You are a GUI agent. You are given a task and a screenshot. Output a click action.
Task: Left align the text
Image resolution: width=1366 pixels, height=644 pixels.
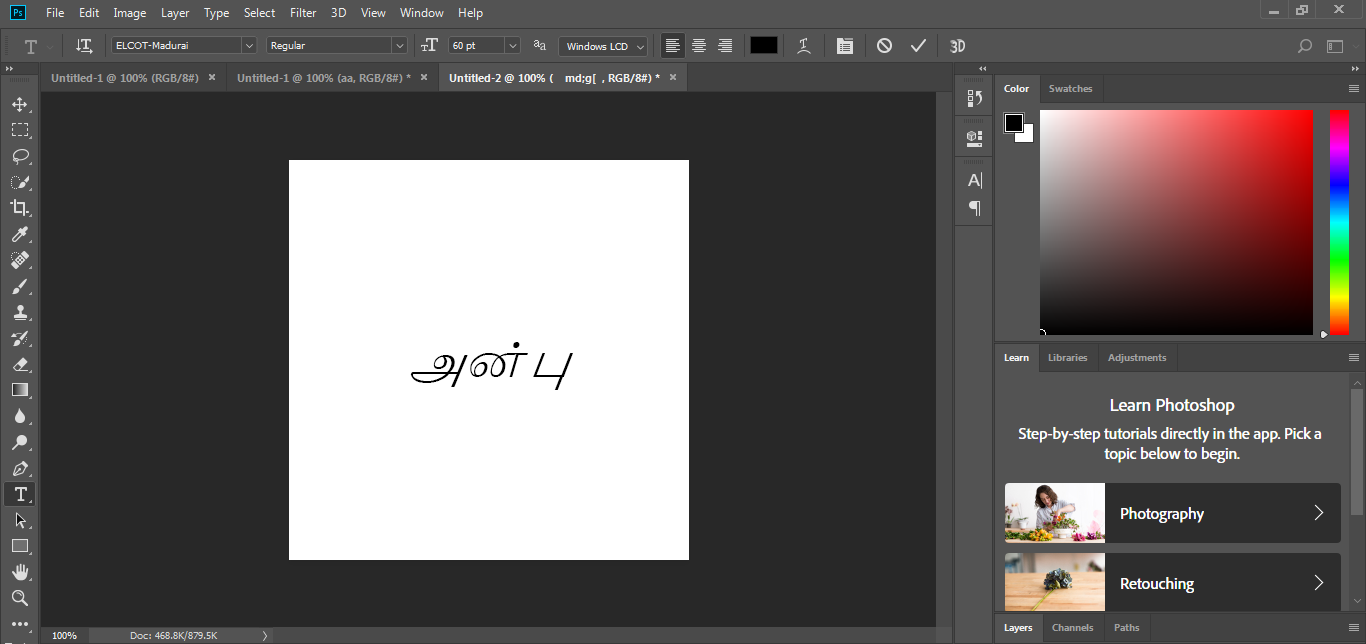coord(673,46)
